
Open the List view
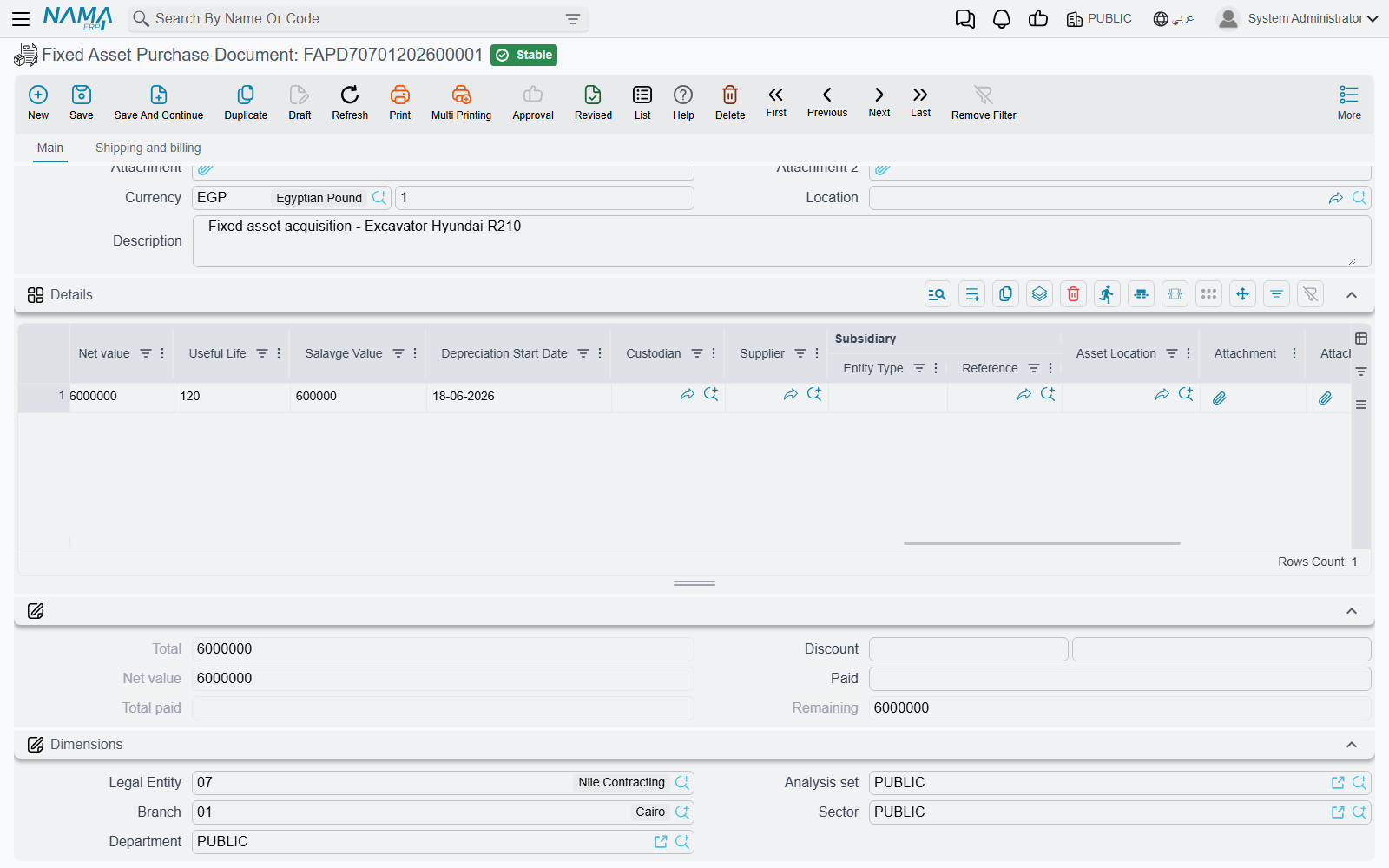coord(642,102)
